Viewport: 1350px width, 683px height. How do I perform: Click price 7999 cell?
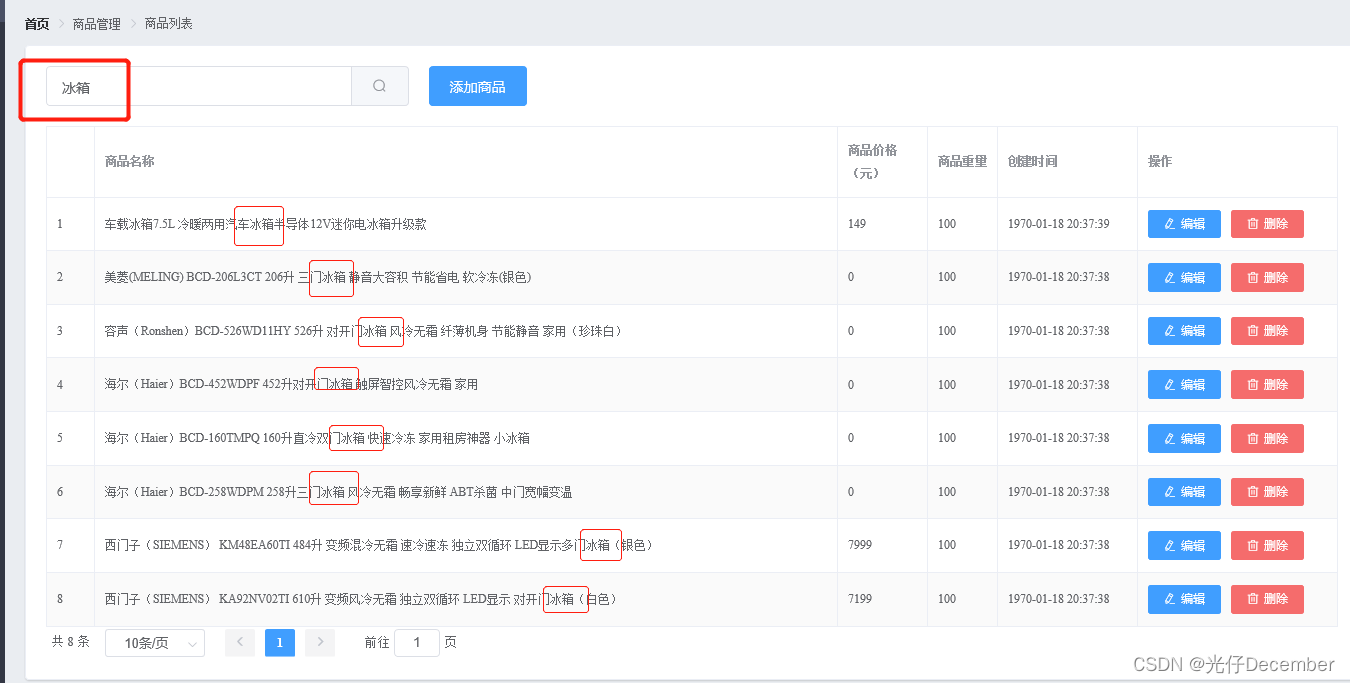coord(860,545)
